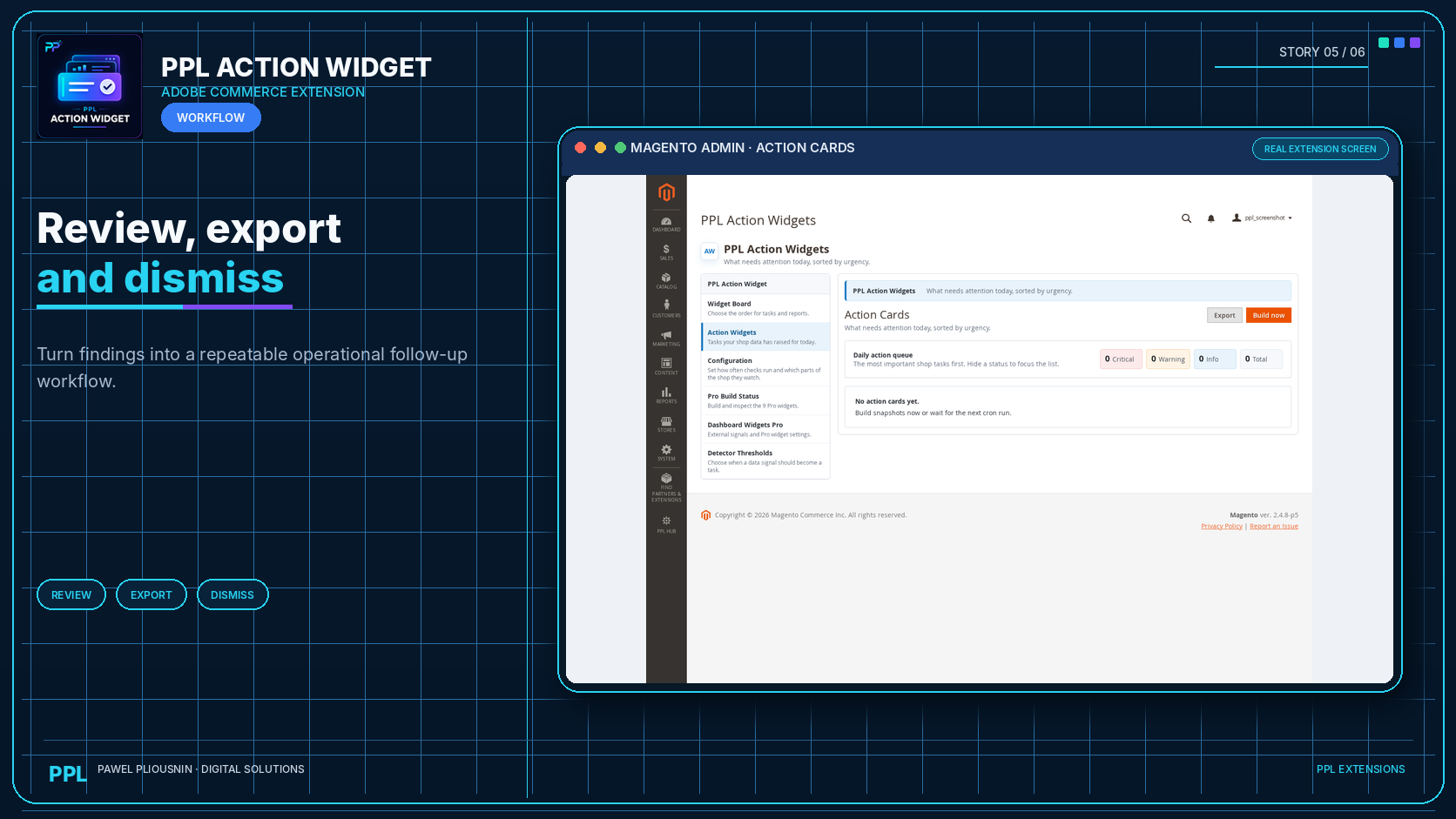Image resolution: width=1456 pixels, height=819 pixels.
Task: Click the Magento logo in the admin sidebar
Action: point(666,192)
